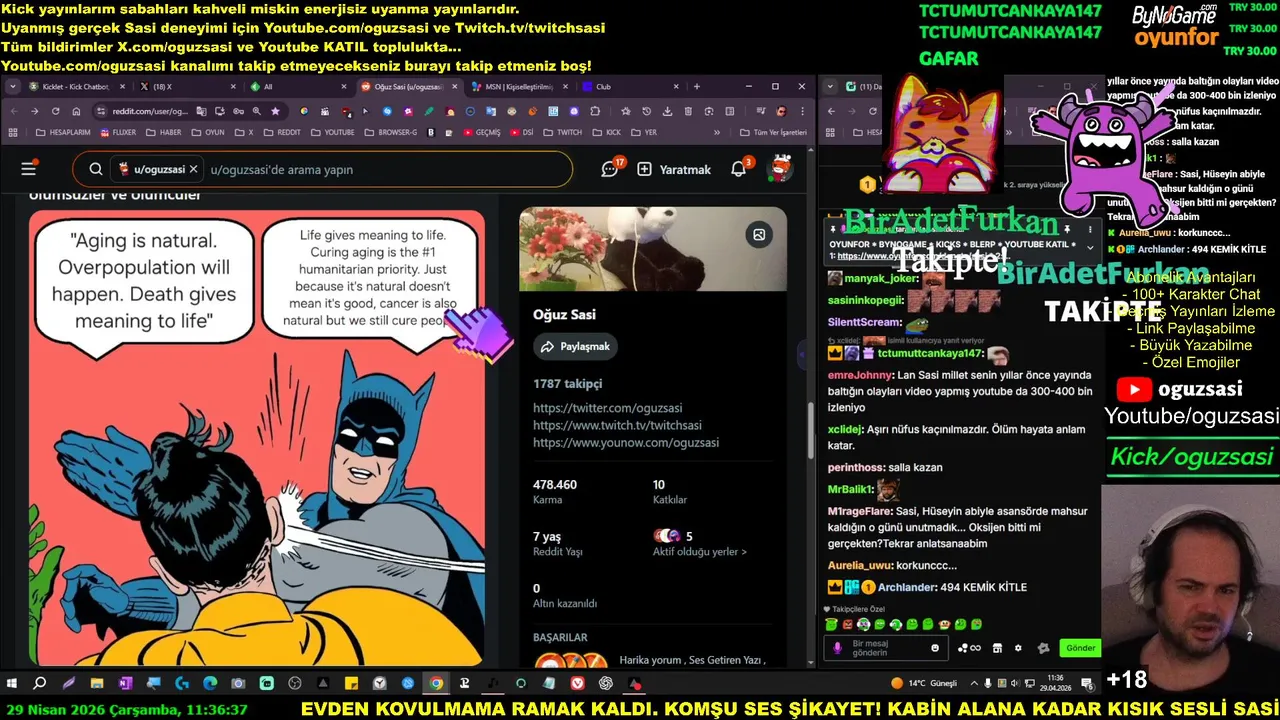Open the twitter.com/oguzsasi profile link
This screenshot has width=1280, height=720.
point(608,408)
